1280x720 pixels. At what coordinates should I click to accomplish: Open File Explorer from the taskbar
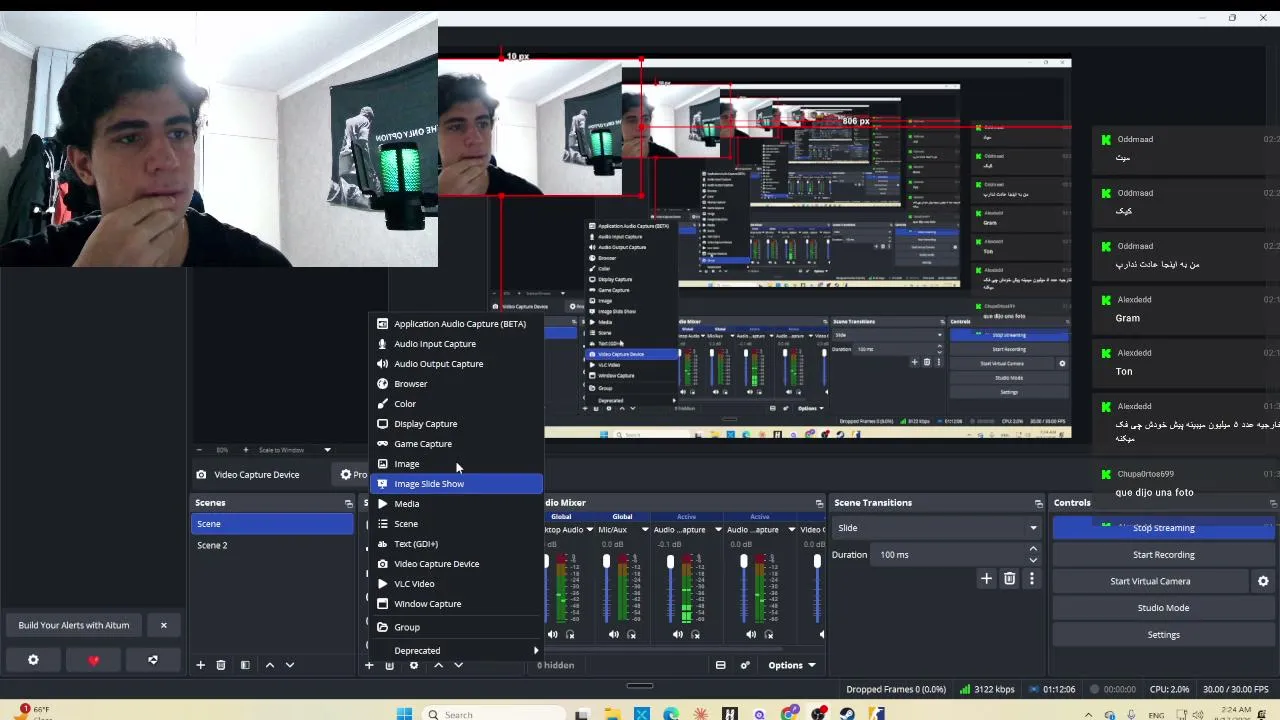pos(612,714)
